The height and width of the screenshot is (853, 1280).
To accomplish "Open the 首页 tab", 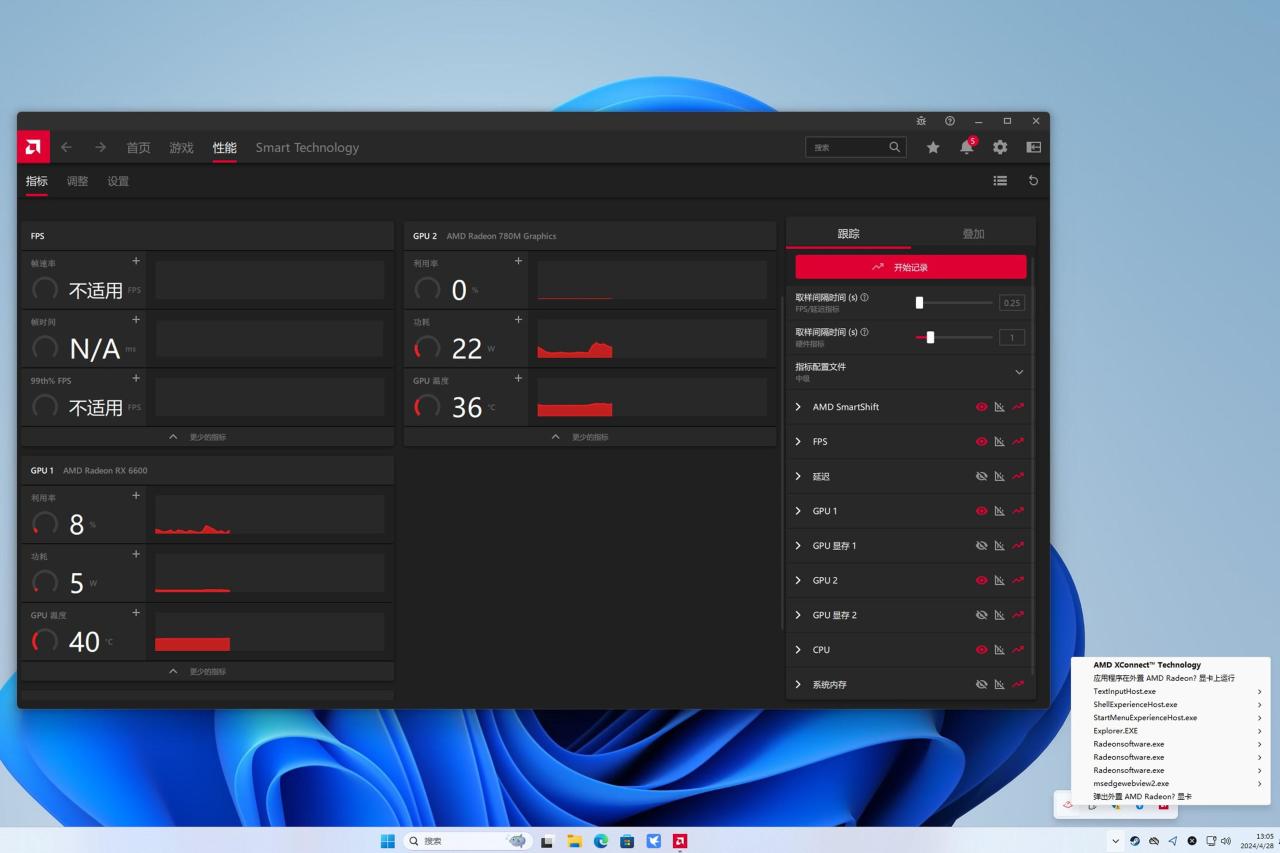I will [x=138, y=147].
